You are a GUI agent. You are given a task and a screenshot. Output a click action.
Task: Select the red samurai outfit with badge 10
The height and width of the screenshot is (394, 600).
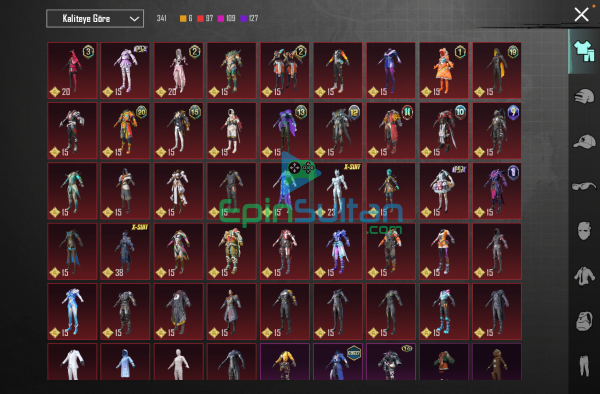(x=444, y=130)
